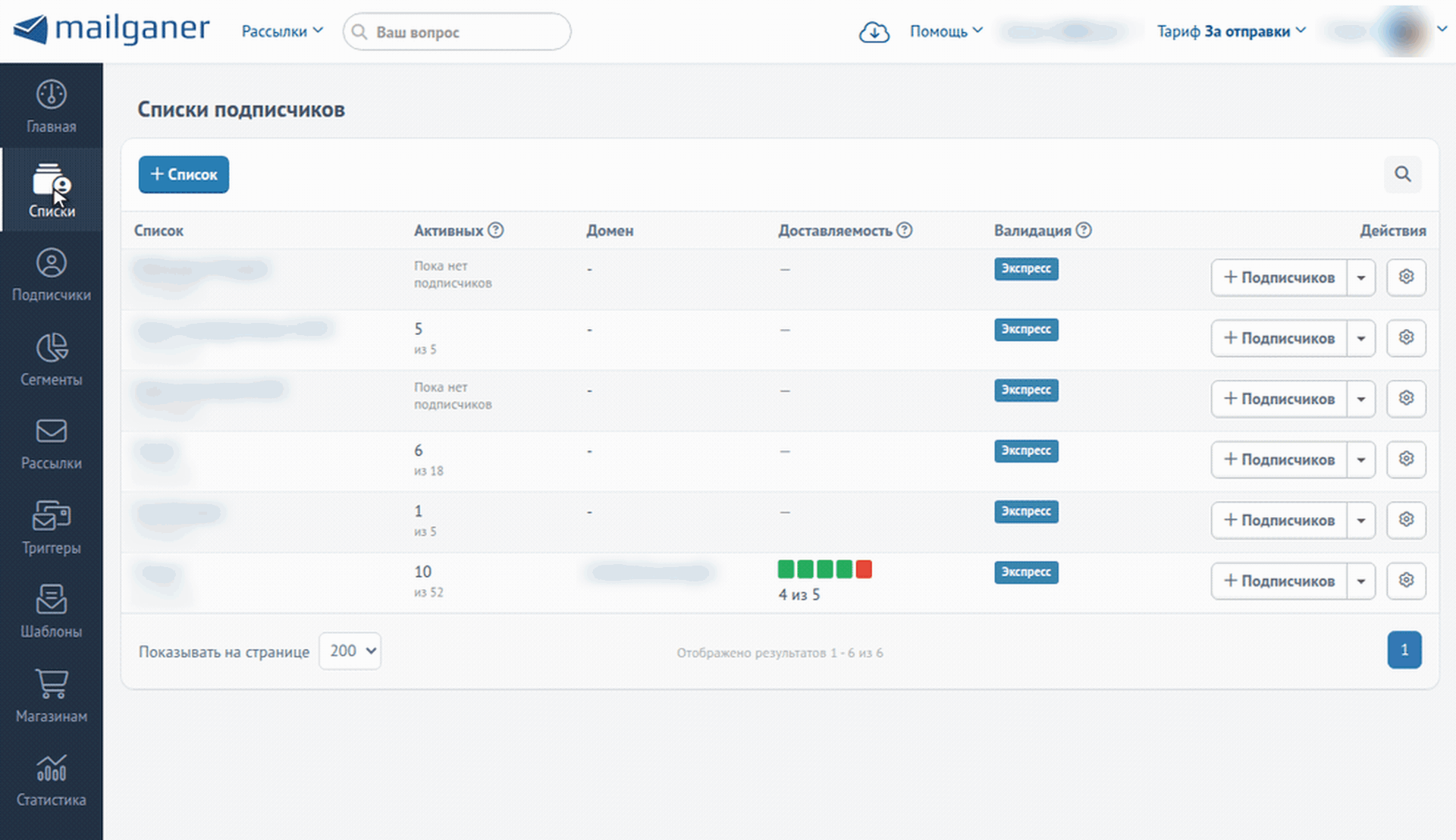Screen dimensions: 1456x840
Task: Open the Главная dashboard in sidebar
Action: [x=51, y=106]
